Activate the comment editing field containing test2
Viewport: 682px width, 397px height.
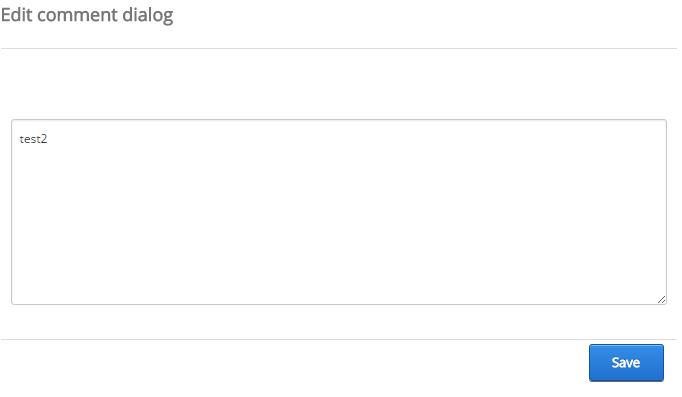339,212
